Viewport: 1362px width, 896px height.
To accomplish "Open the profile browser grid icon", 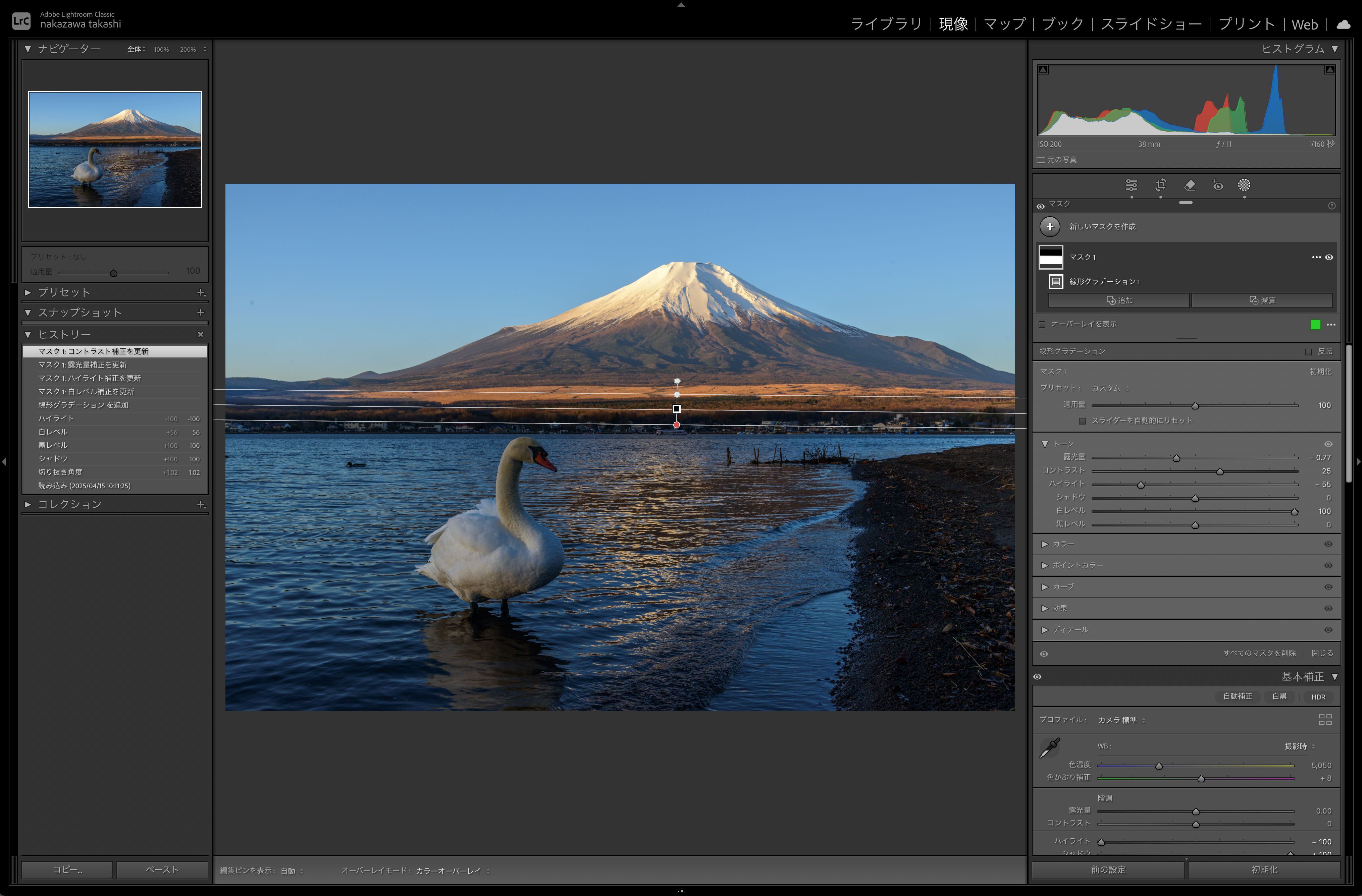I will (x=1325, y=720).
